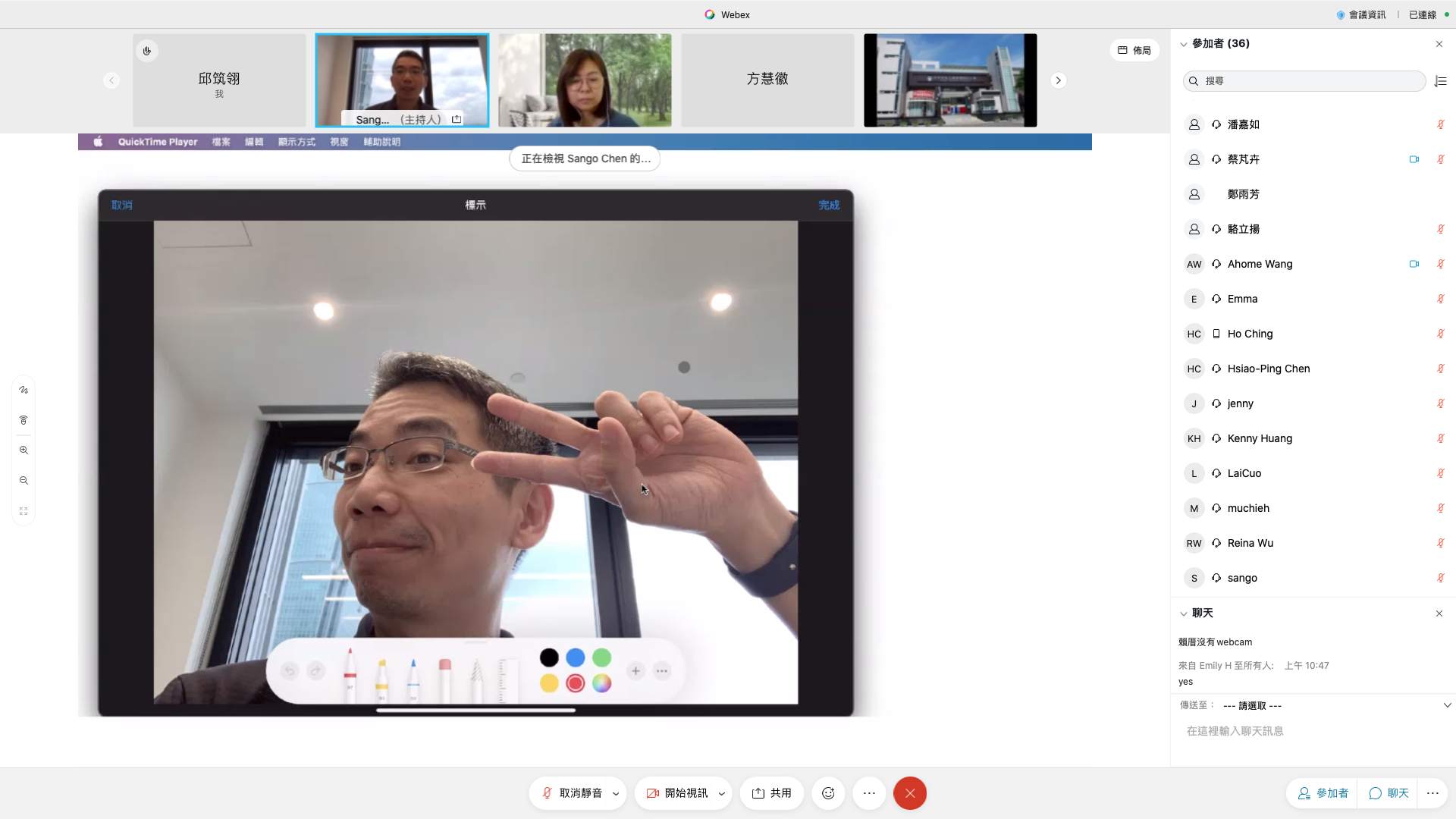Select 方慧徽 video thumbnail
Viewport: 1456px width, 819px height.
pos(767,80)
